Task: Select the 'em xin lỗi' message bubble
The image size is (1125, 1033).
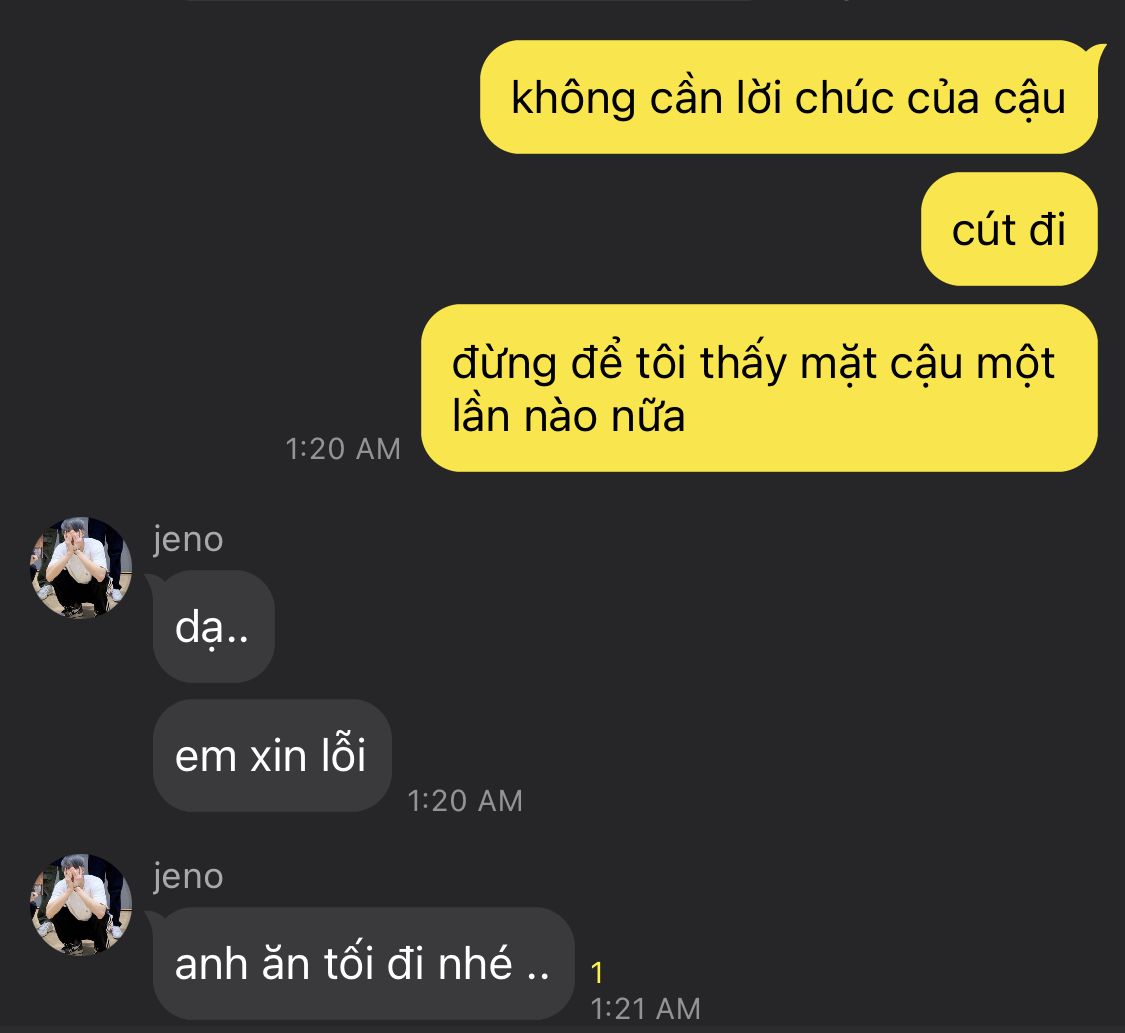Action: click(x=272, y=755)
